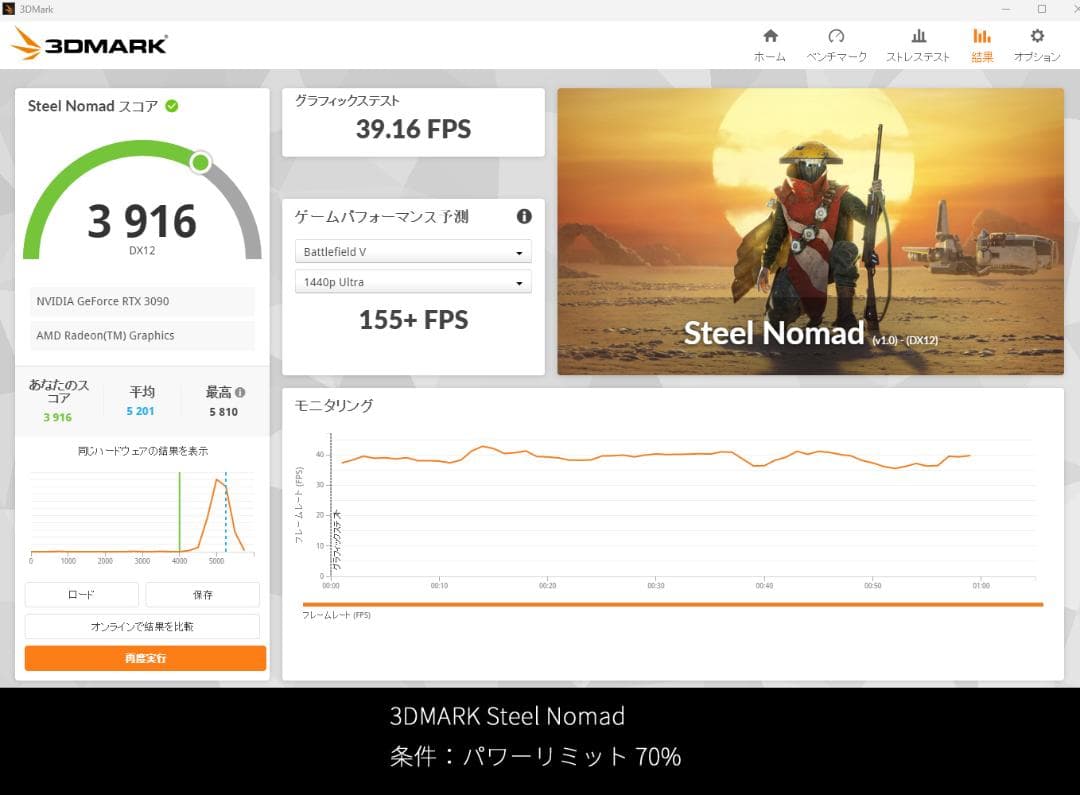The width and height of the screenshot is (1080, 795).
Task: Open the 1440p Ultra resolution dropdown
Action: 412,283
